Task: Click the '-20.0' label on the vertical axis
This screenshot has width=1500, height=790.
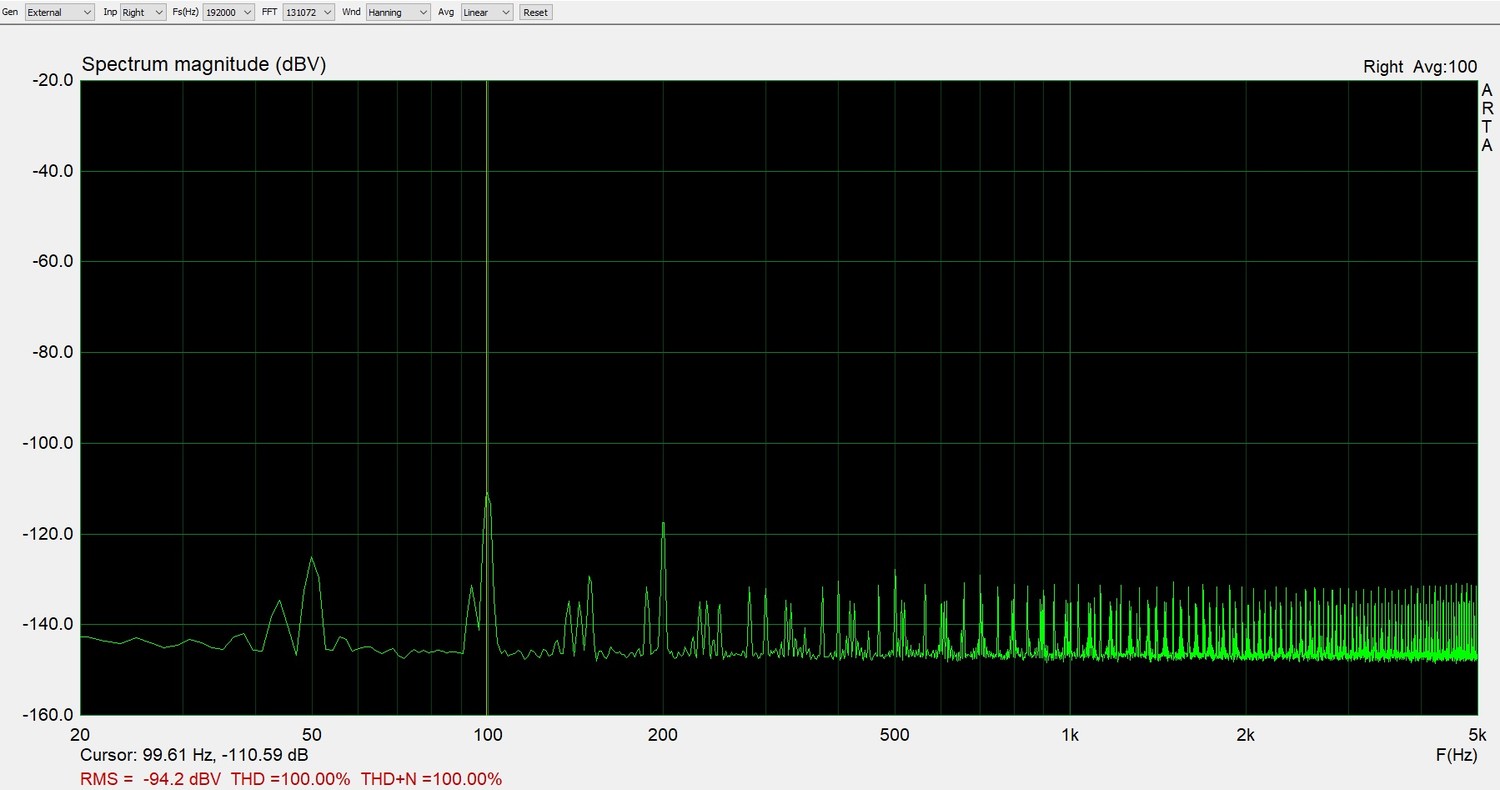Action: click(54, 80)
